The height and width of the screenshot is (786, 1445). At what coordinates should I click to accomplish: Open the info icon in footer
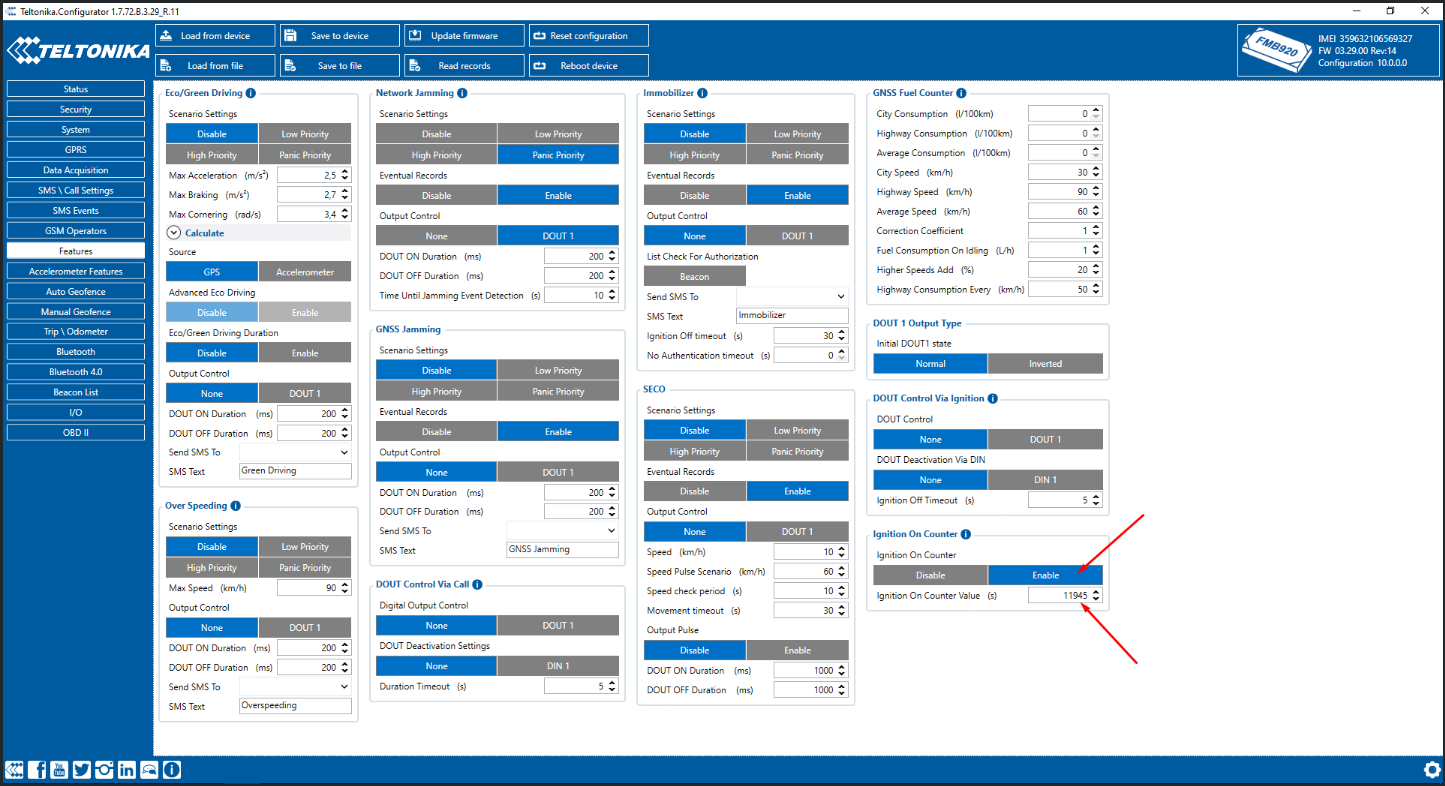[172, 769]
